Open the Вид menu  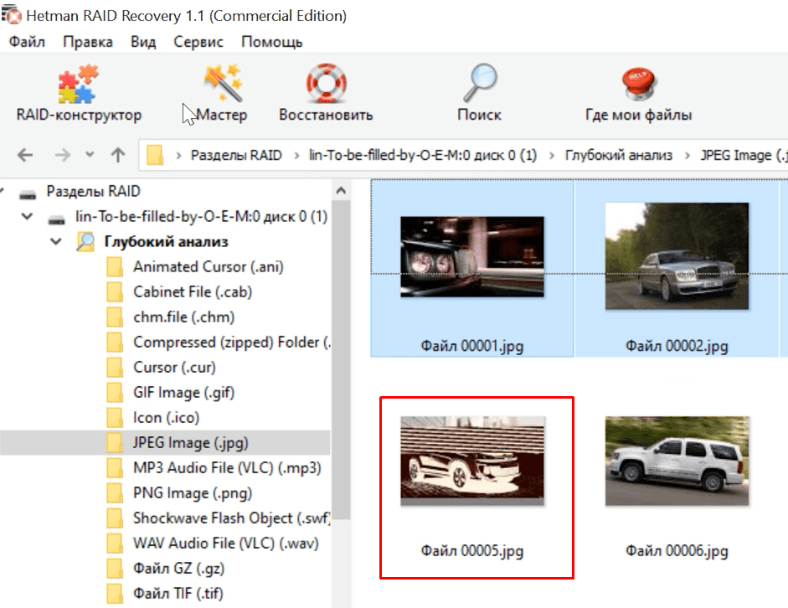(143, 42)
